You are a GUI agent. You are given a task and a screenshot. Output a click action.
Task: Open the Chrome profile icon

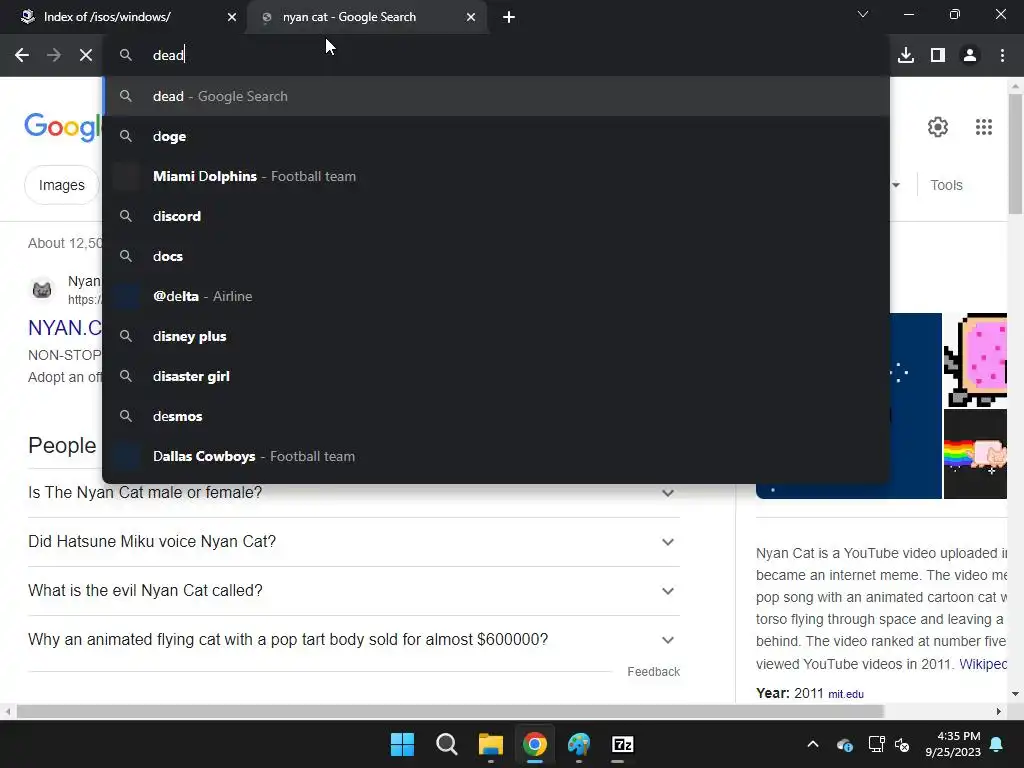click(x=970, y=56)
